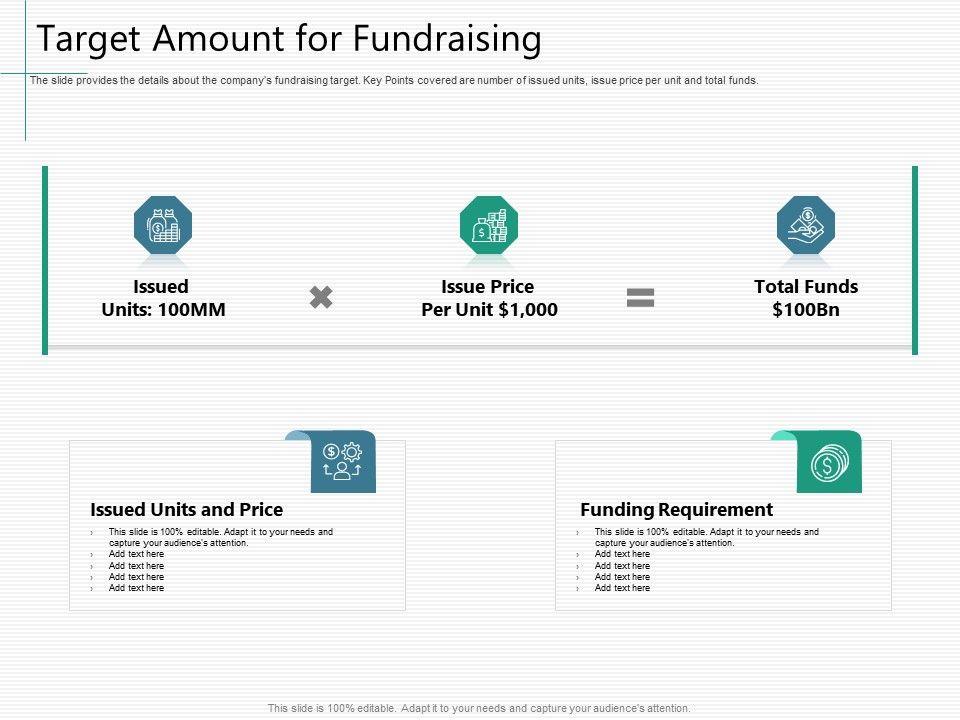Click the equals sign symbol
This screenshot has height=720, width=960.
click(x=640, y=297)
